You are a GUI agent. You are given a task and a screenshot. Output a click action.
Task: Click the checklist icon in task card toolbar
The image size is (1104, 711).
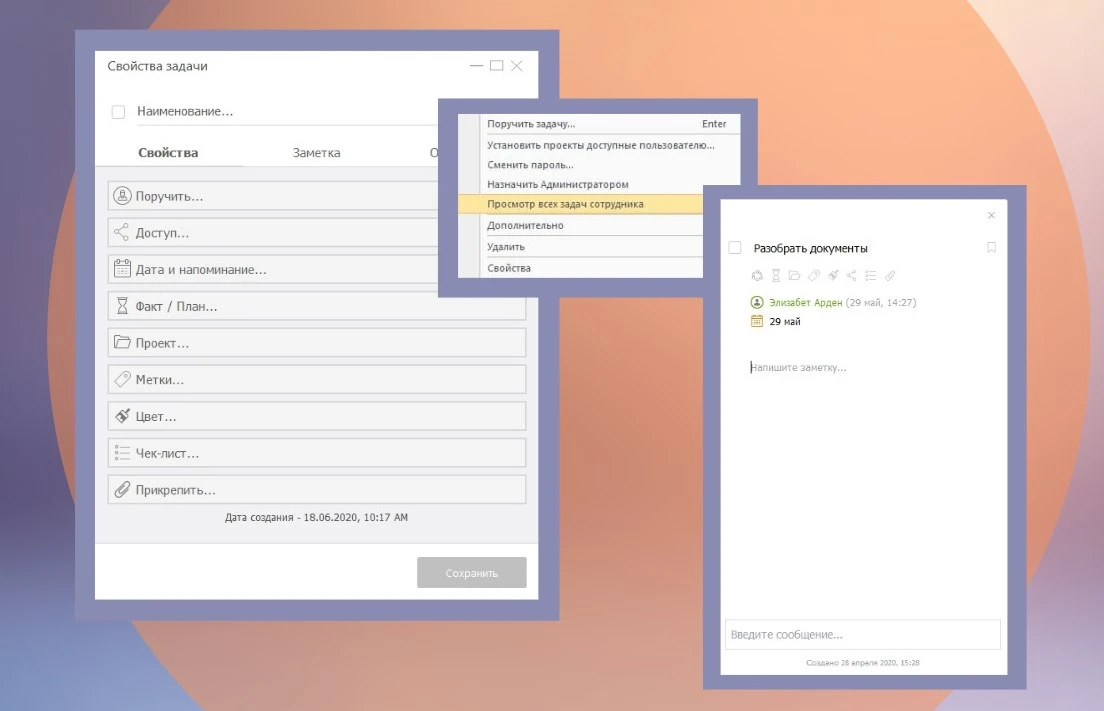click(x=870, y=276)
